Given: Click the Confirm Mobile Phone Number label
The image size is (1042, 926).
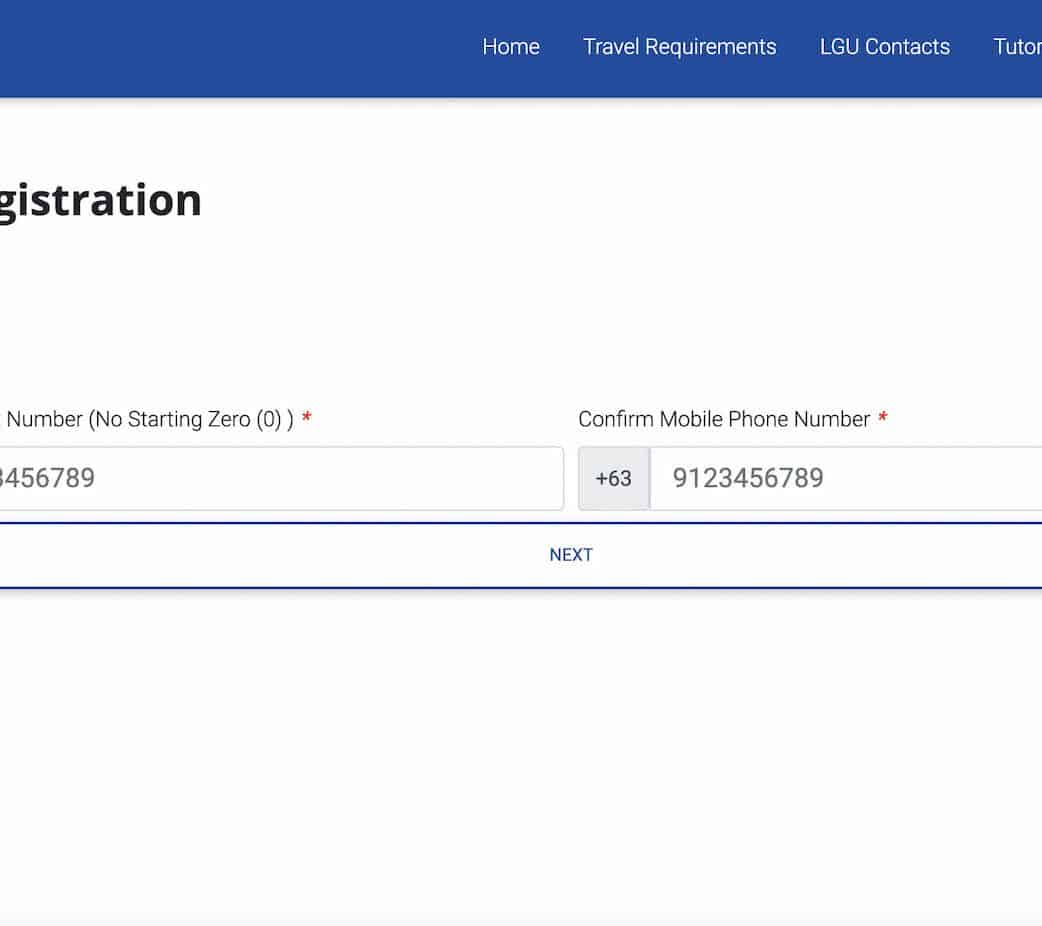Looking at the screenshot, I should [724, 419].
